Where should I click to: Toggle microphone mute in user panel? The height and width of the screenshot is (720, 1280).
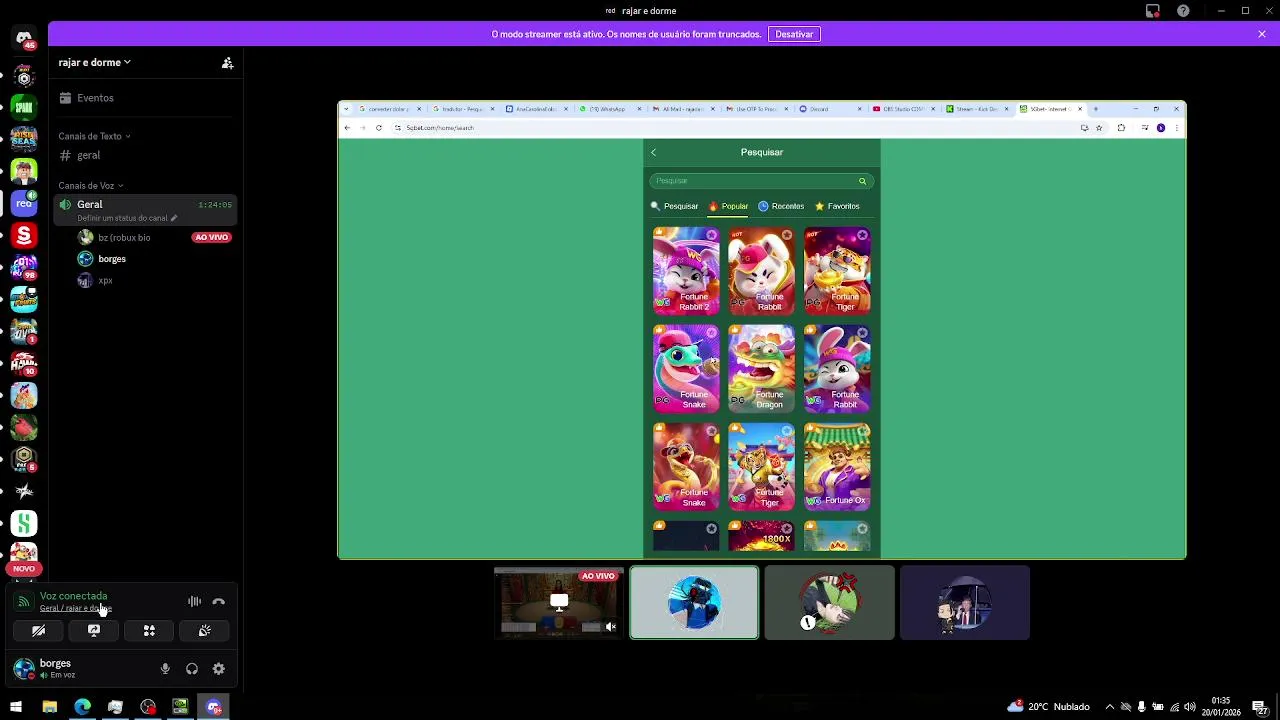pos(165,669)
